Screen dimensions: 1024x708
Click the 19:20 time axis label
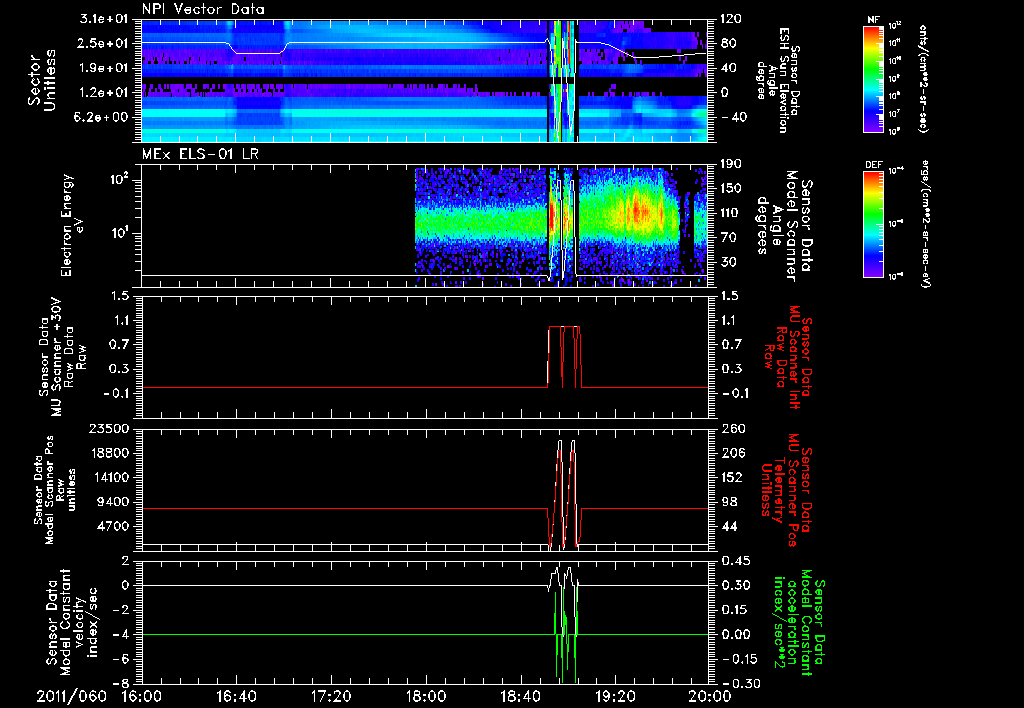(x=615, y=696)
